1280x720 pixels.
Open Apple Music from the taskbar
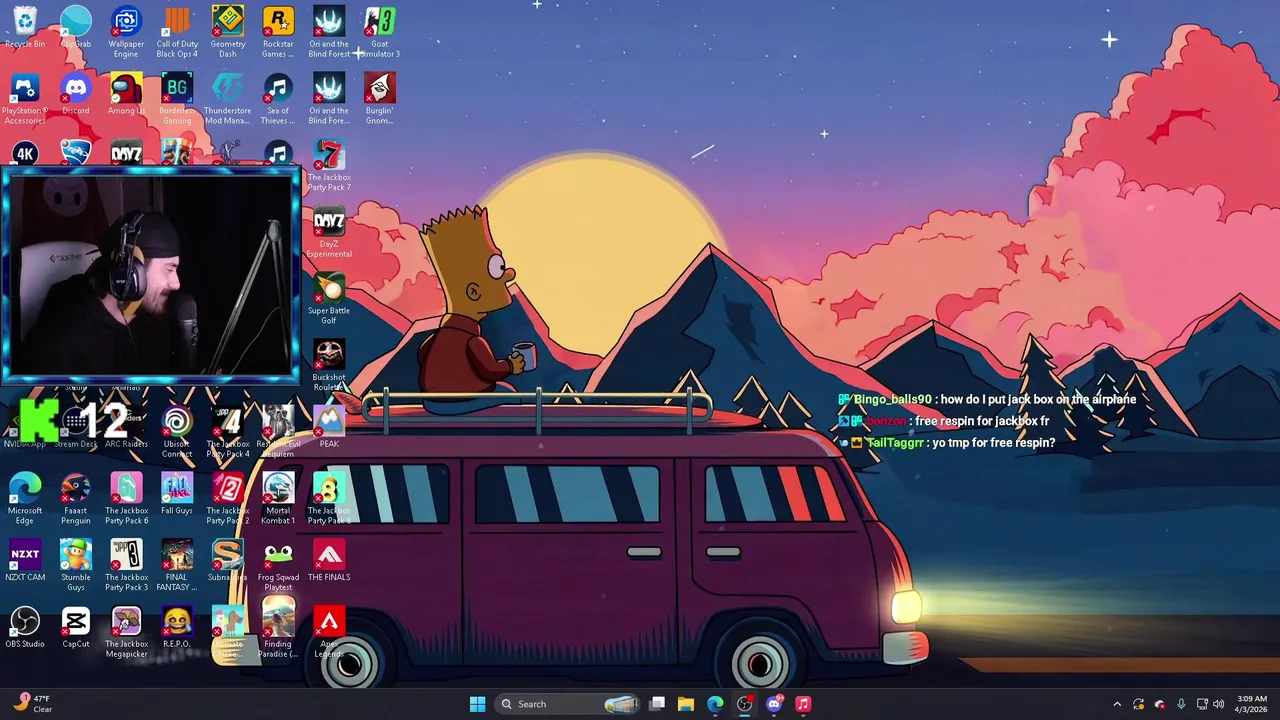click(803, 704)
